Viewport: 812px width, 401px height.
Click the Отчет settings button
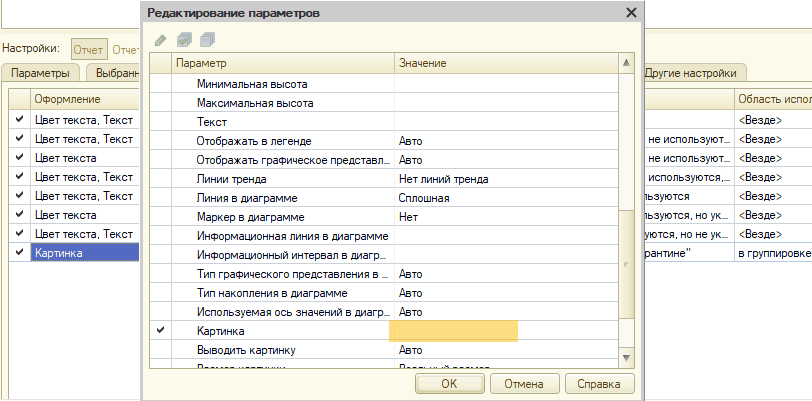click(90, 50)
